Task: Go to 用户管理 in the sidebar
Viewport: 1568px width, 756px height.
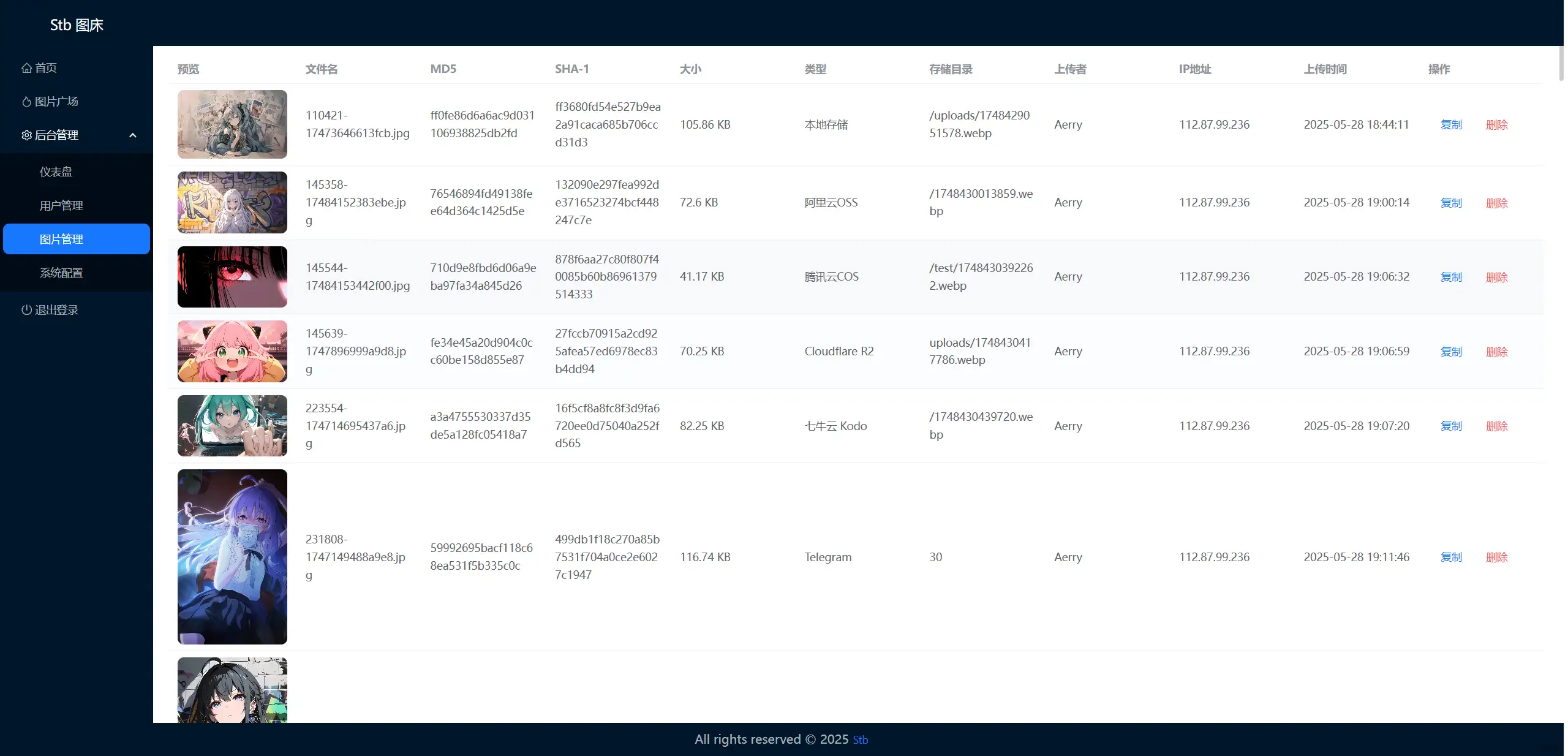Action: pos(61,206)
